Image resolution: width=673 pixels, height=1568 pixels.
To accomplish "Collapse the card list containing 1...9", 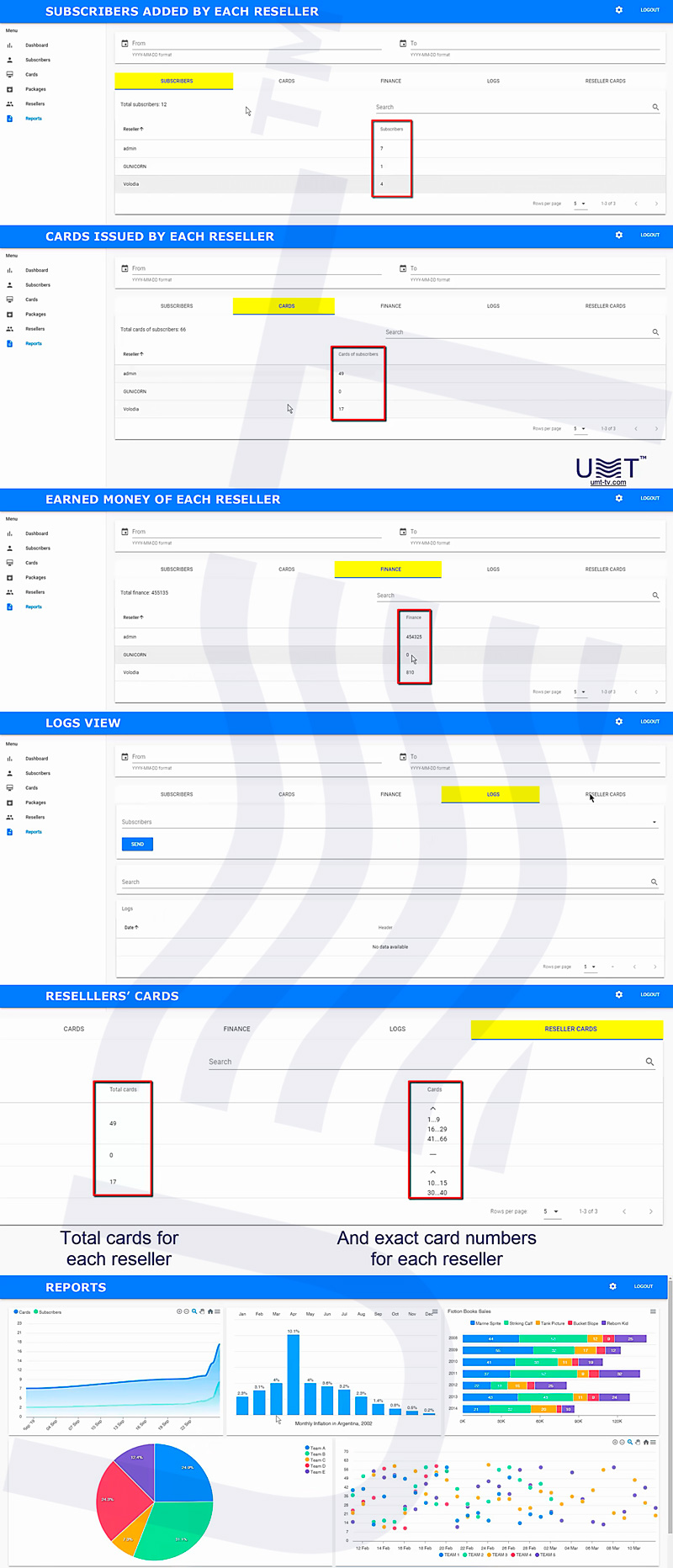I will (433, 1109).
